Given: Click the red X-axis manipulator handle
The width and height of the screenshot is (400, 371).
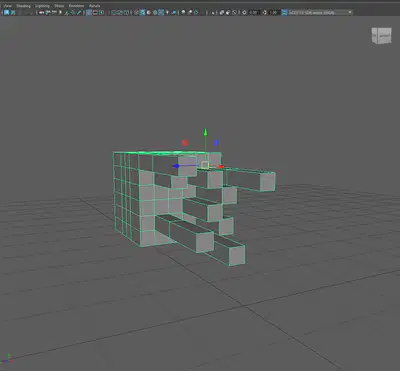Looking at the screenshot, I should [x=221, y=166].
